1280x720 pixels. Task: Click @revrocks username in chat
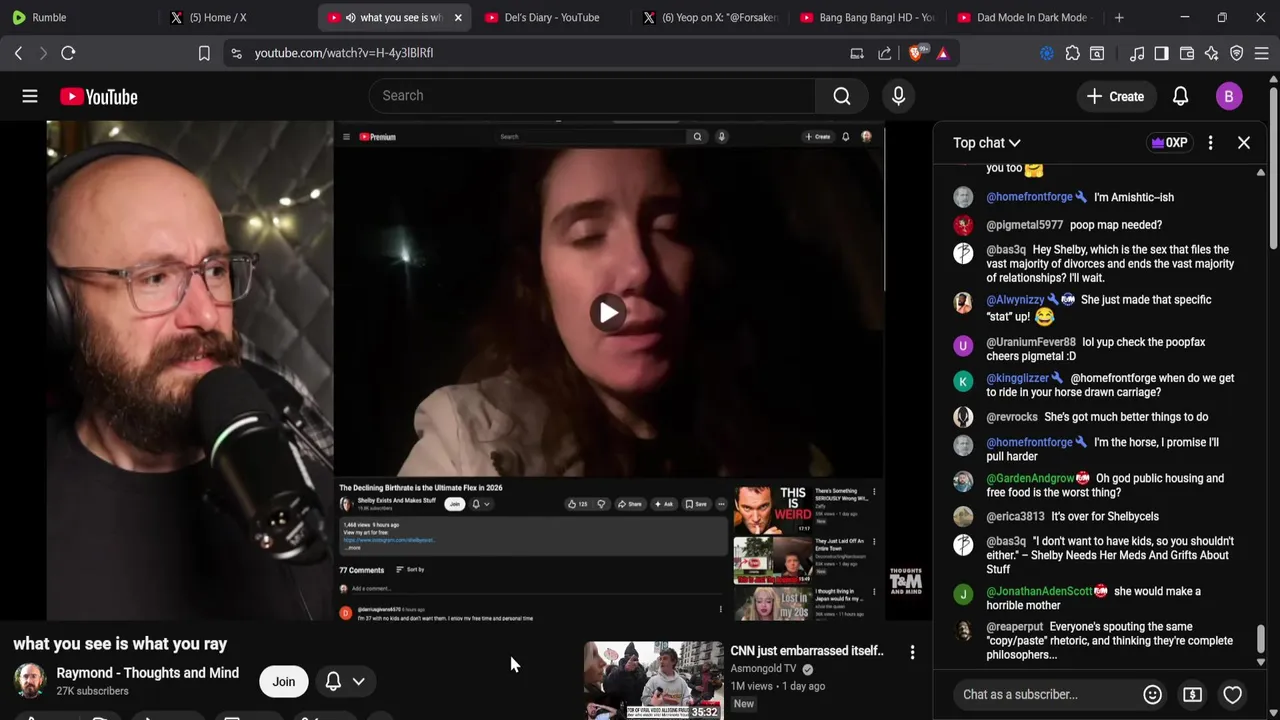click(x=1012, y=417)
